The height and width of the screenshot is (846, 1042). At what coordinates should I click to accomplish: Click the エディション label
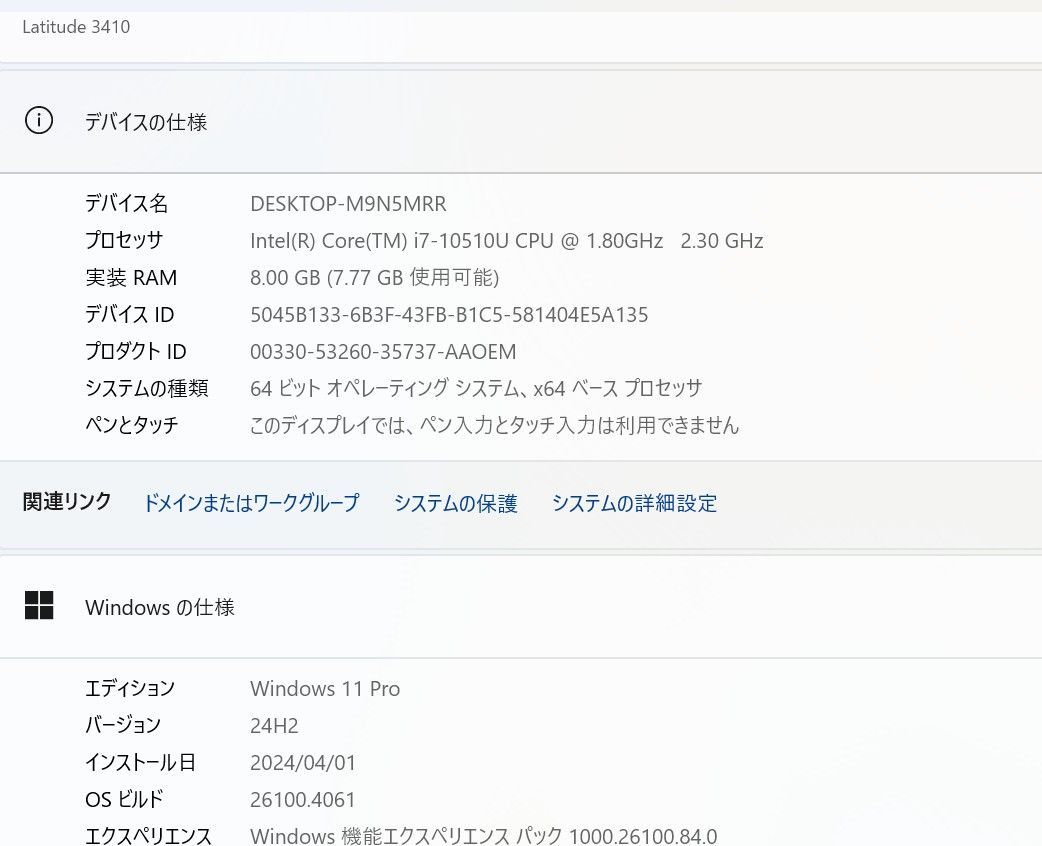(130, 688)
